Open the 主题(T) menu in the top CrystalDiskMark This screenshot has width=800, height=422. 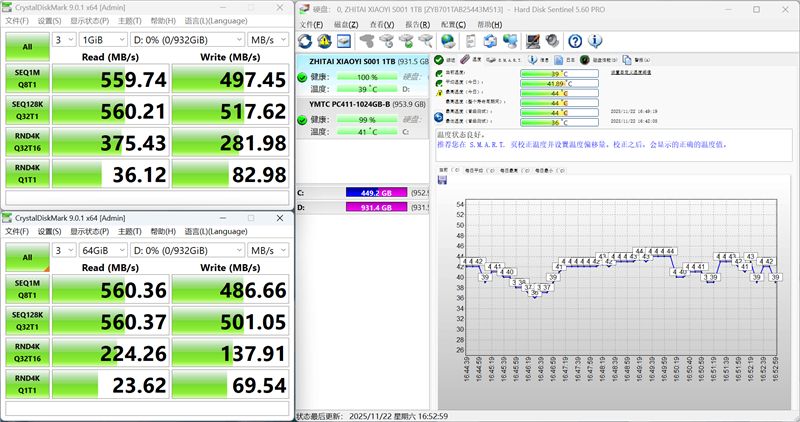128,20
